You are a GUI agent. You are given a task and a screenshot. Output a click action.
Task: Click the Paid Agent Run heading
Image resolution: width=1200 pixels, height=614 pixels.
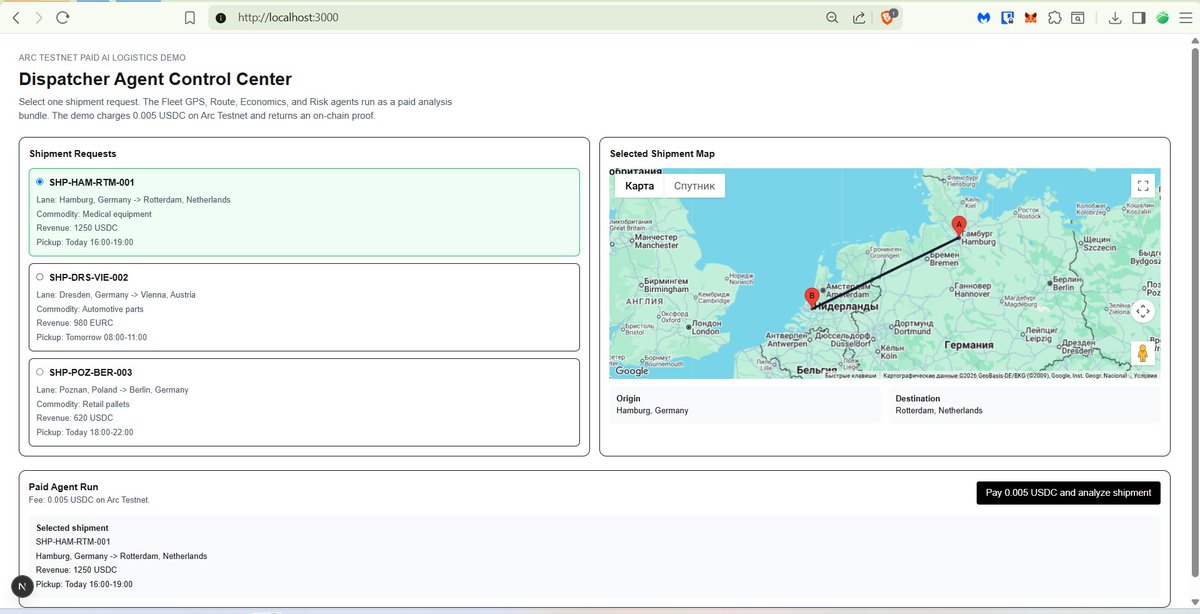[63, 487]
